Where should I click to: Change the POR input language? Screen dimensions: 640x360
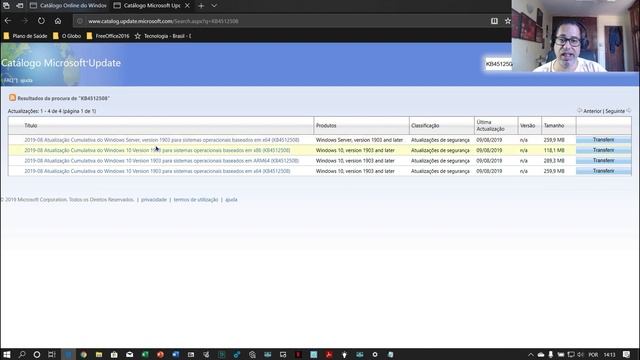coord(593,355)
